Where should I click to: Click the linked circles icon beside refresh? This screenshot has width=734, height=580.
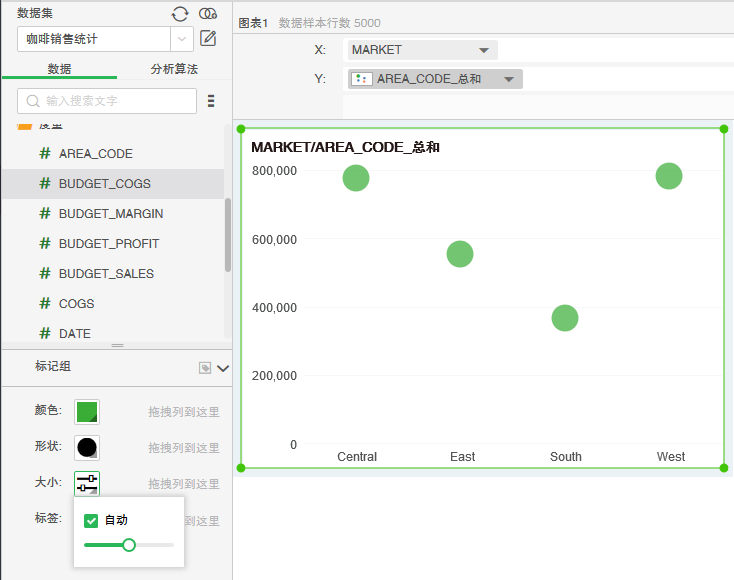[x=208, y=13]
